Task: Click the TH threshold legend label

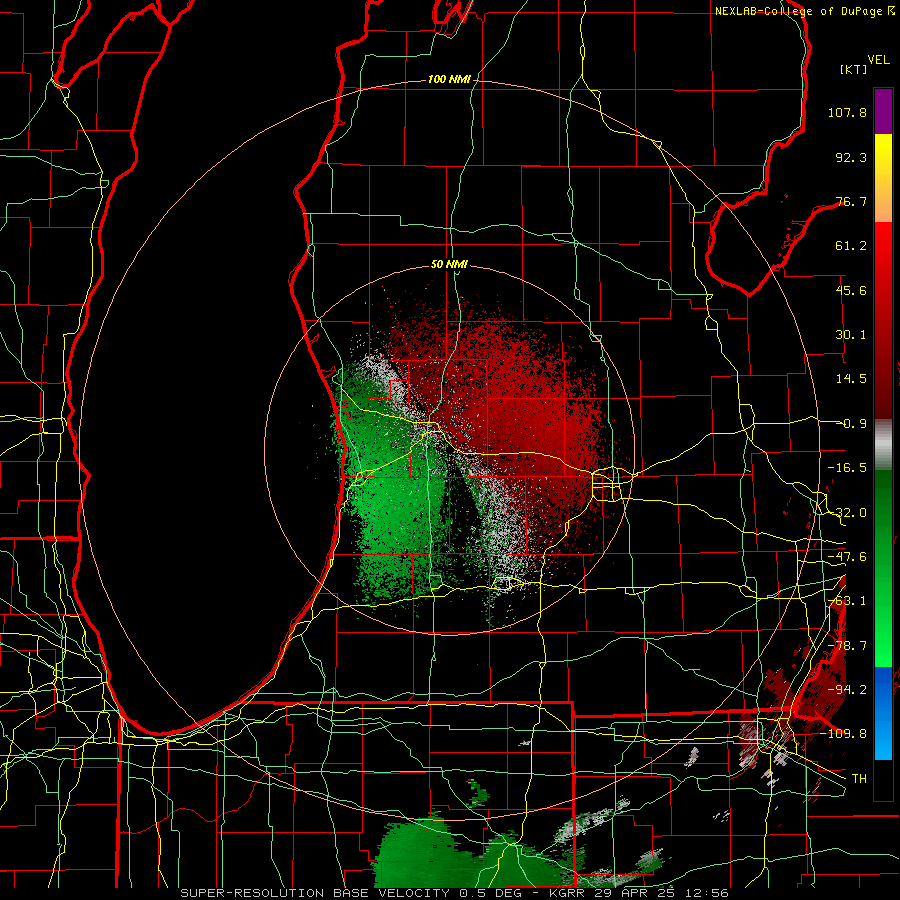Action: click(x=859, y=779)
